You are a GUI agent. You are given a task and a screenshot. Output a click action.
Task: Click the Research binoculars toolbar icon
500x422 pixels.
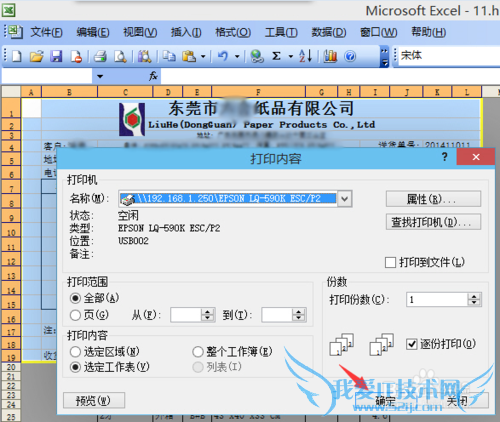point(144,56)
